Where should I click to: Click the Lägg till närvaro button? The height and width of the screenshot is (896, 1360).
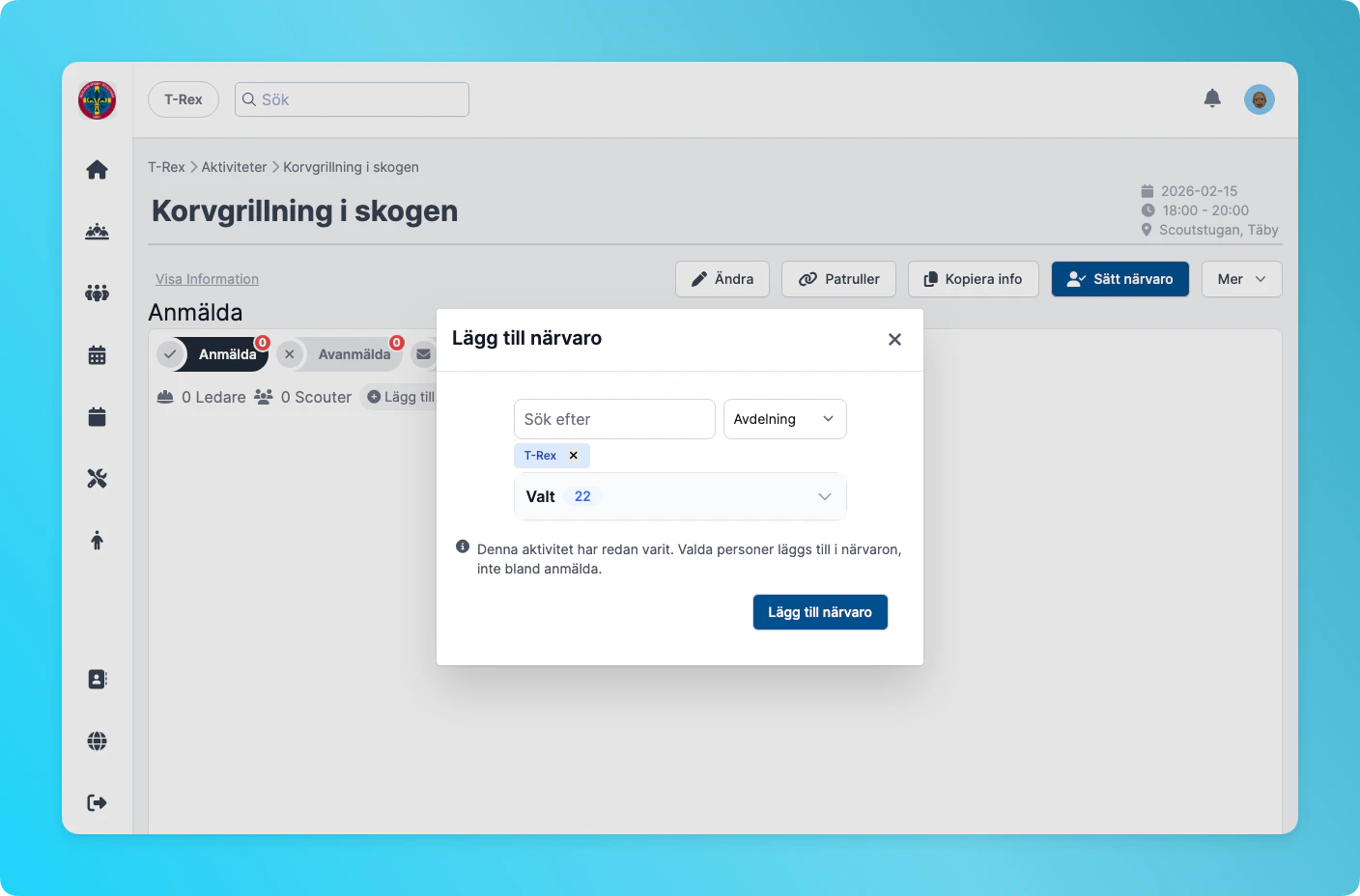click(819, 611)
